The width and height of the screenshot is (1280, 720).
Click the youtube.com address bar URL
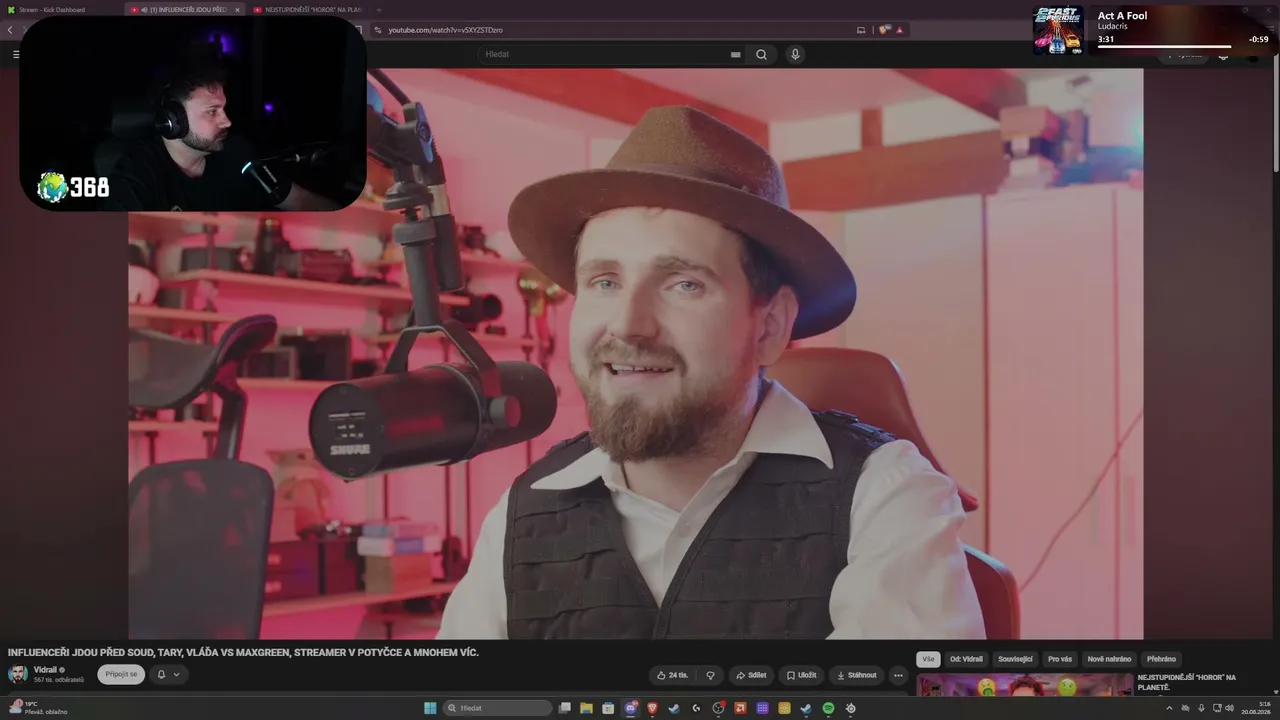(445, 30)
